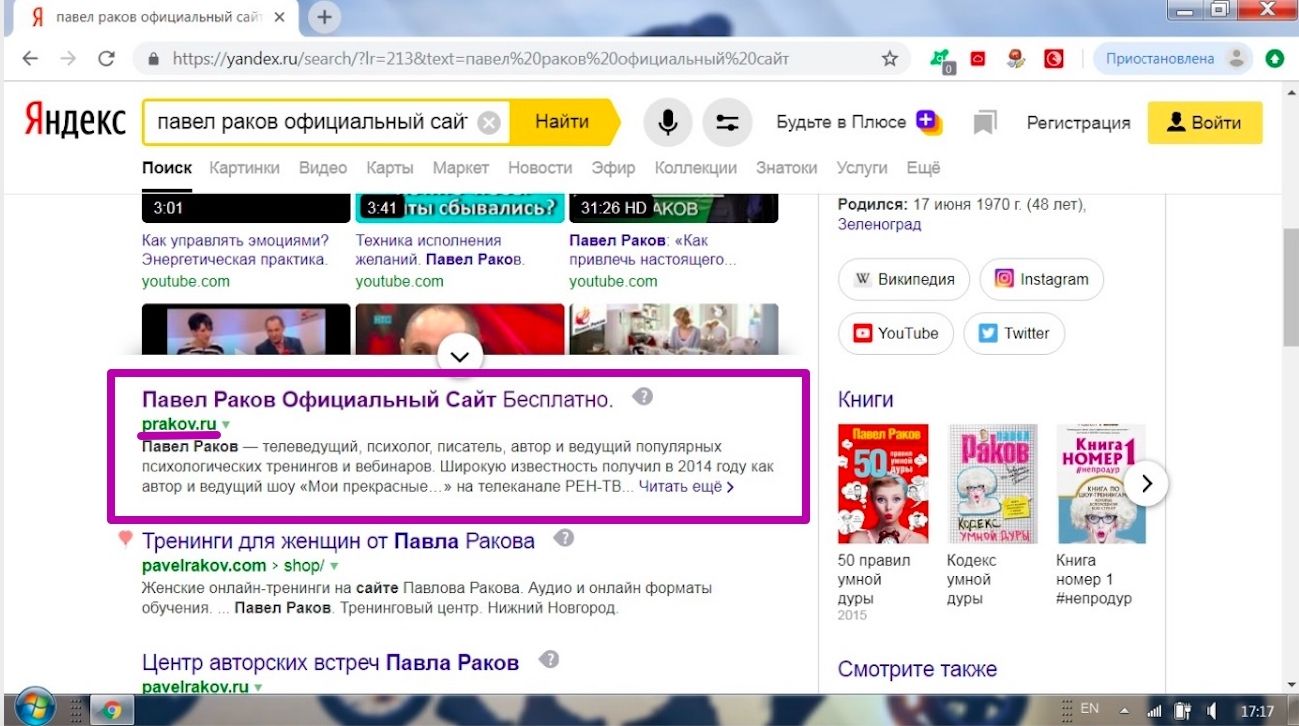1299x726 pixels.
Task: Open Windows Start menu
Action: [x=35, y=708]
